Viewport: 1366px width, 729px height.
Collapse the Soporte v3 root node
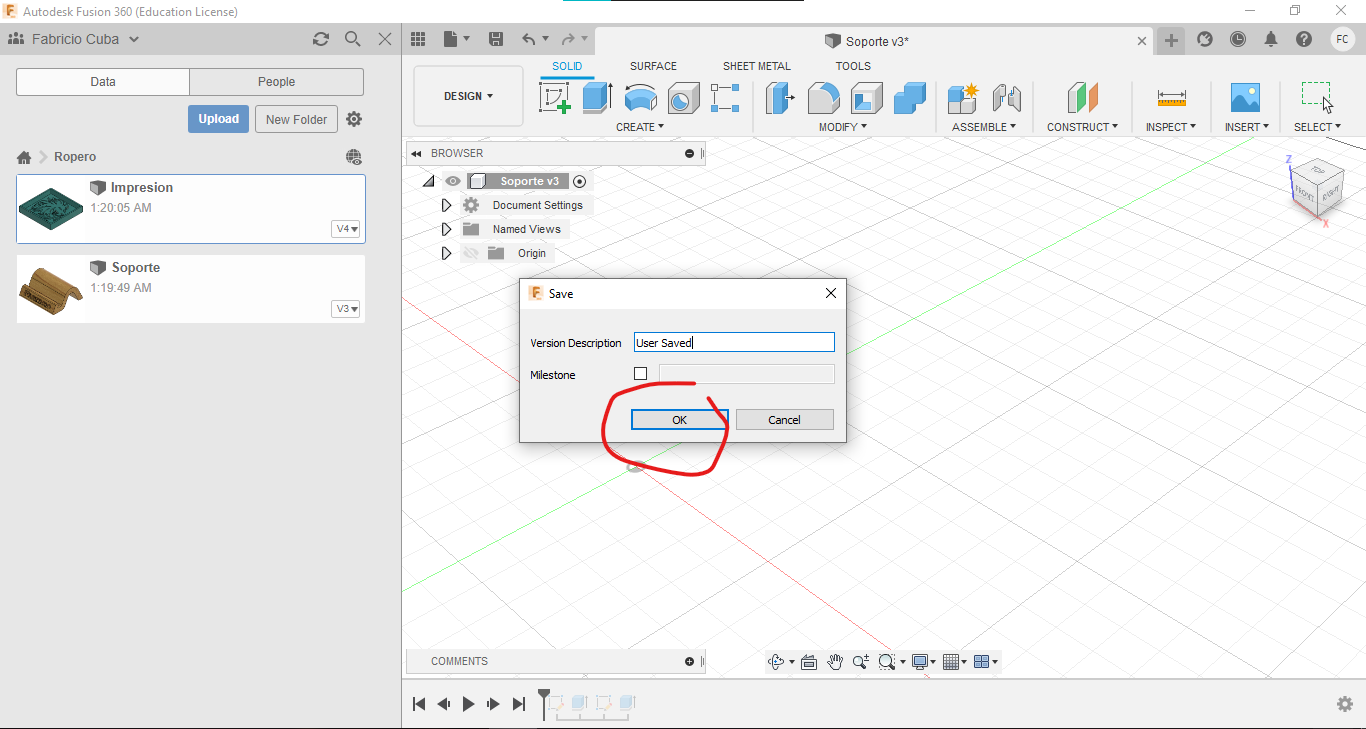429,181
